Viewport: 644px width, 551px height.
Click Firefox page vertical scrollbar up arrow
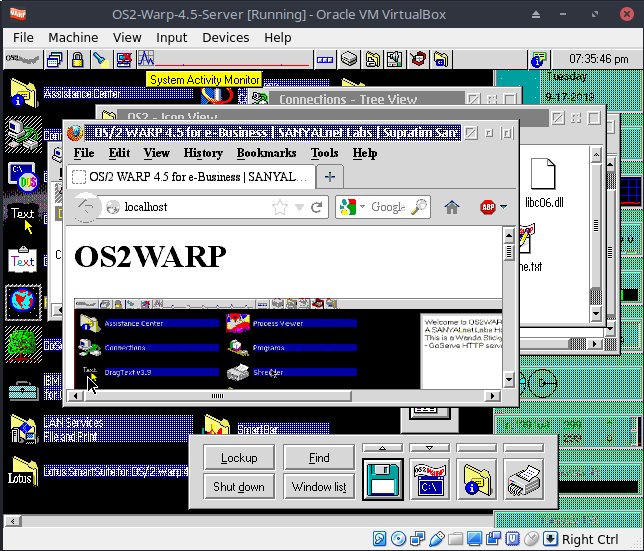508,236
